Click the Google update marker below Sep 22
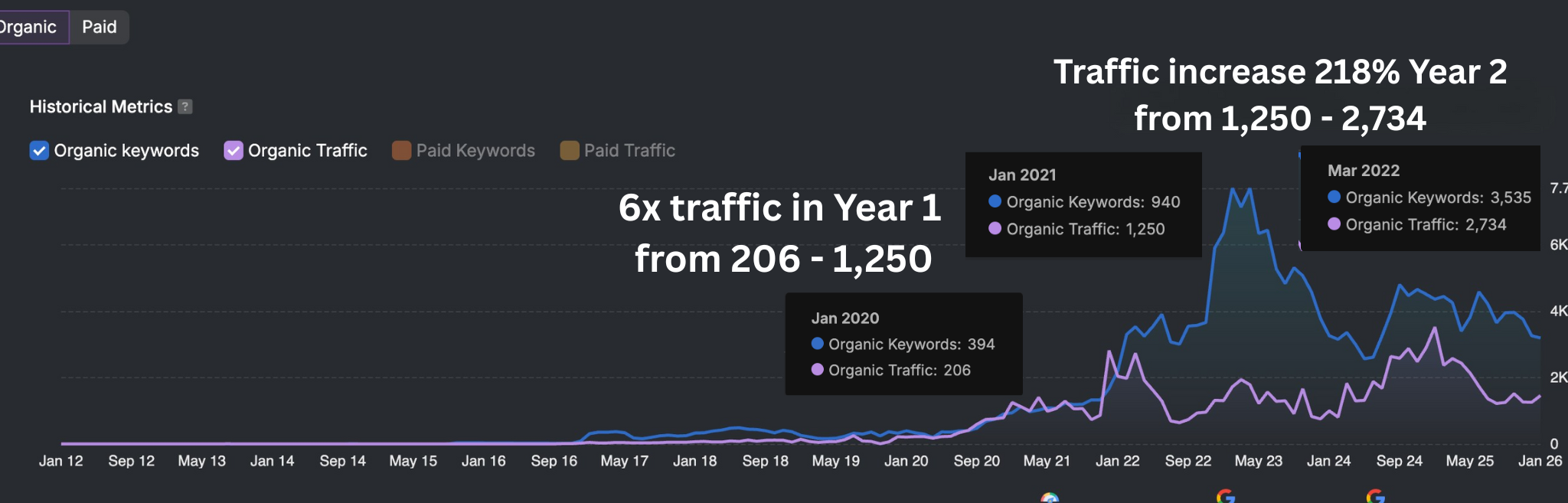 (1225, 497)
